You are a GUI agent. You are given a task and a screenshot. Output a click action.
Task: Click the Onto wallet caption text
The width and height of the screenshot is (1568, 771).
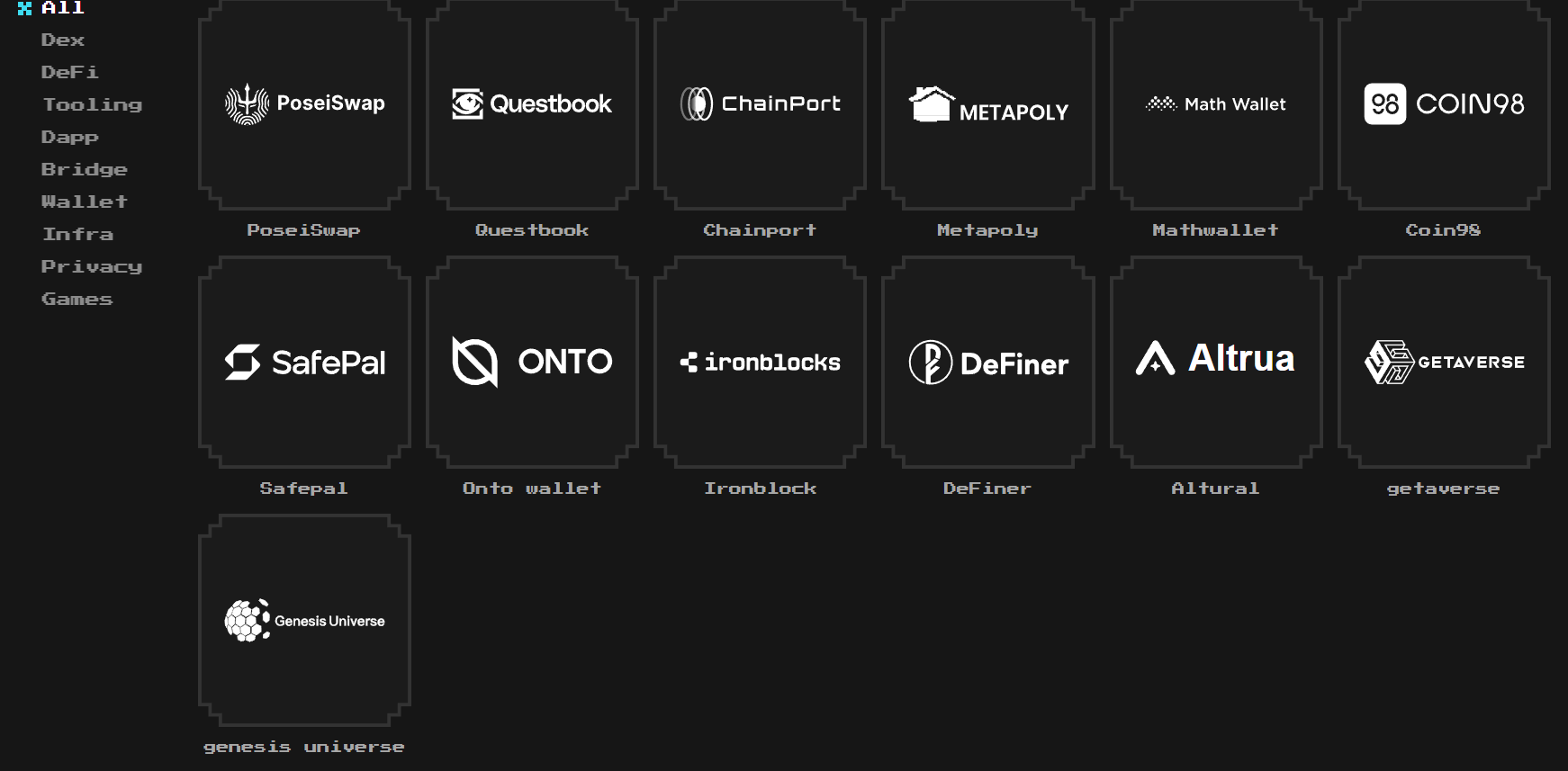tap(532, 489)
